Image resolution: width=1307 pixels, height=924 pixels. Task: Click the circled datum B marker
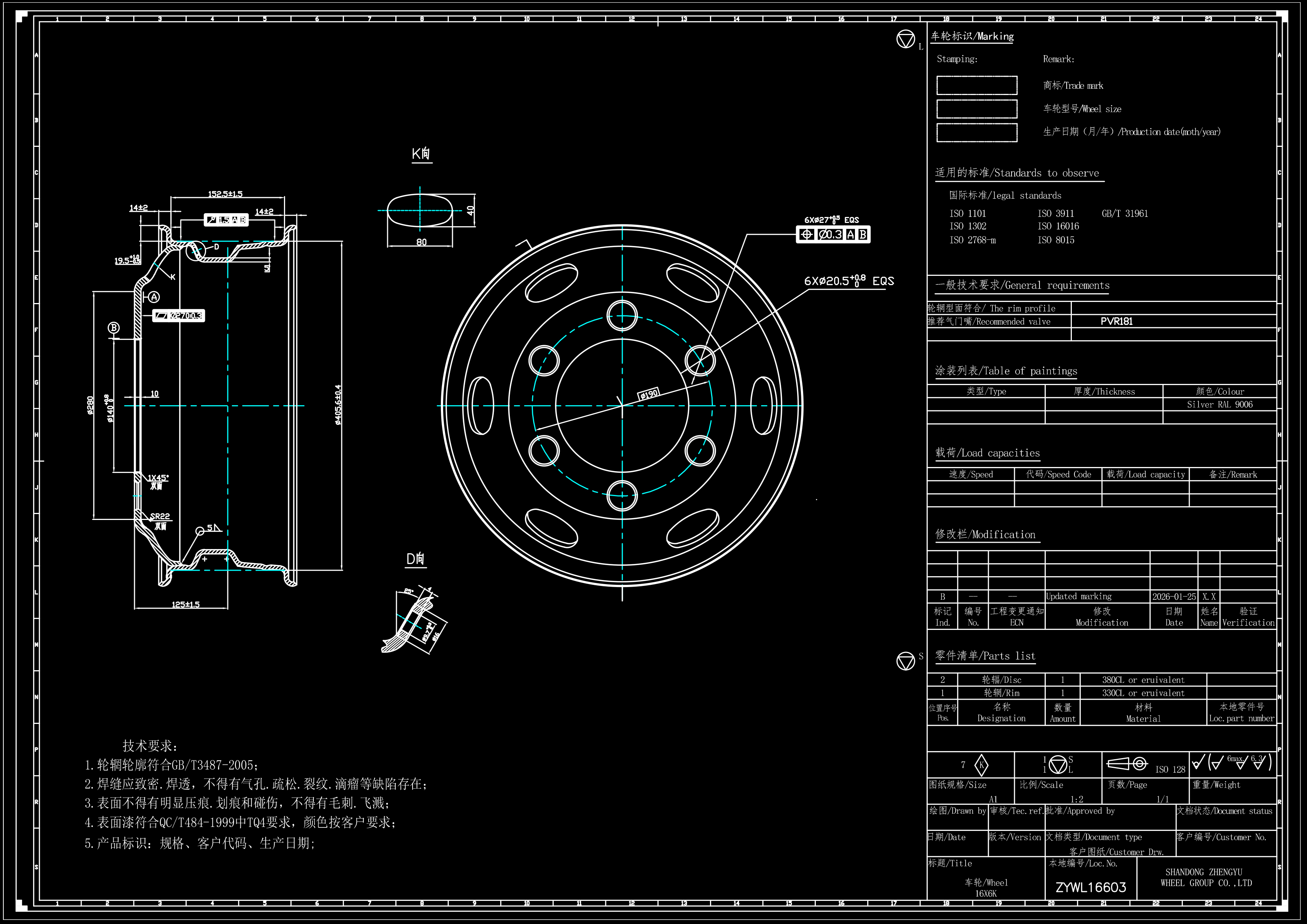[x=114, y=327]
